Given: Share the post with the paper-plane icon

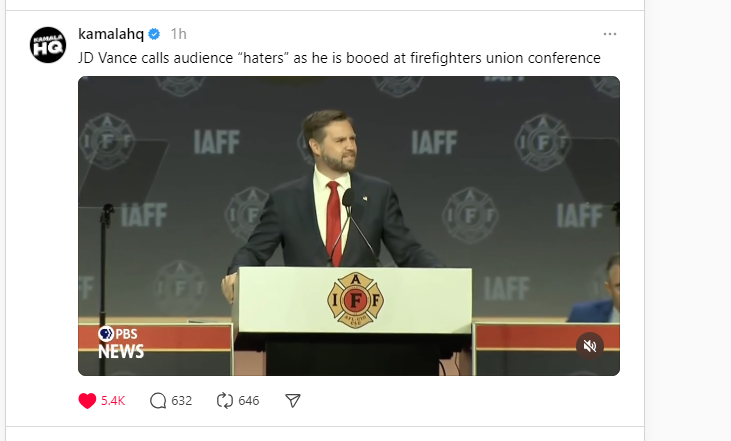Looking at the screenshot, I should 293,400.
